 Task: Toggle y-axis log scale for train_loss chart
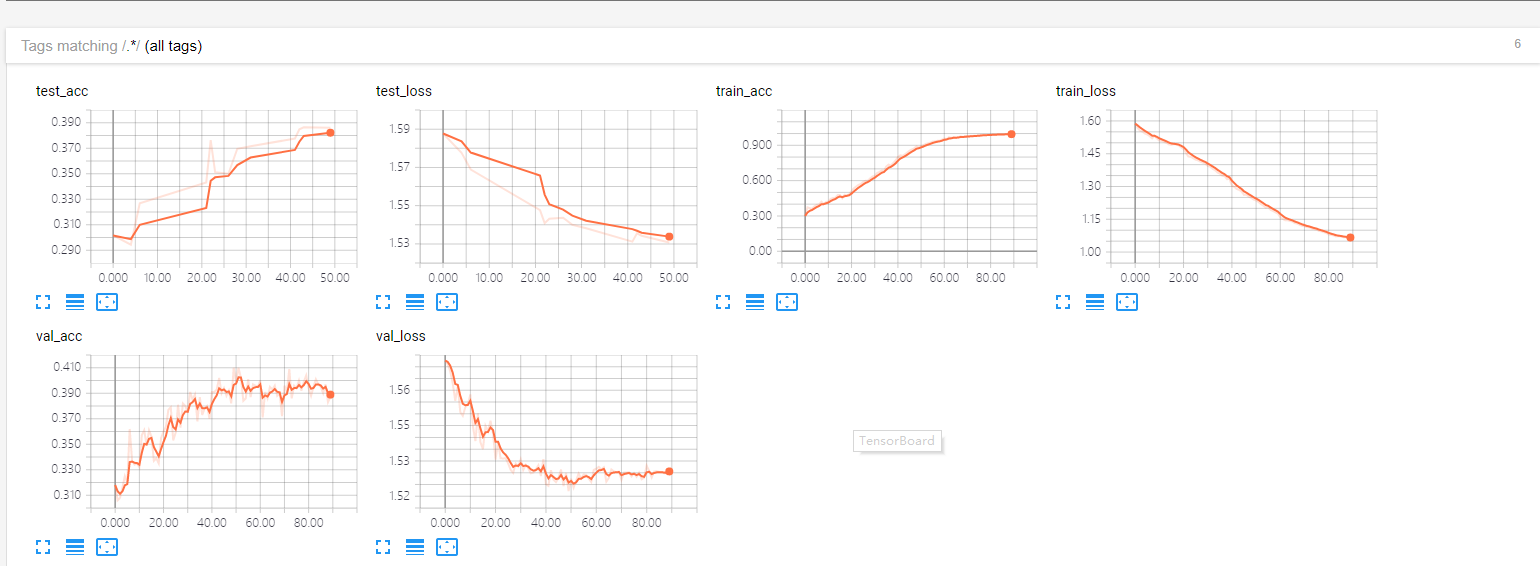pos(1095,301)
